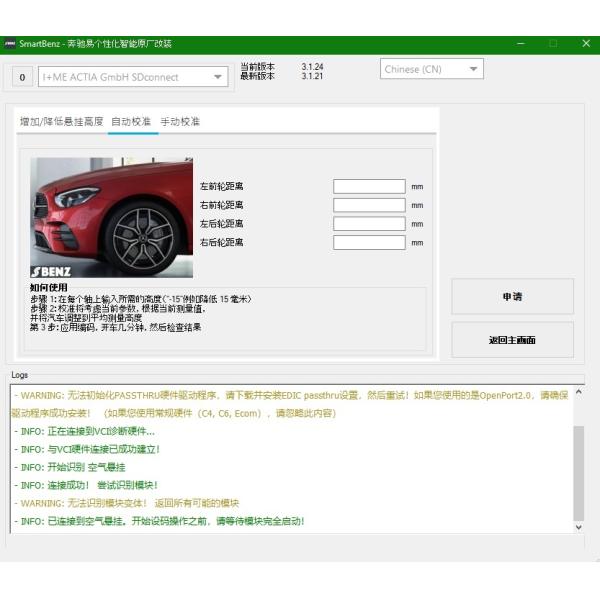
Task: Expand the Chinese (CN) language dropdown
Action: (x=432, y=69)
